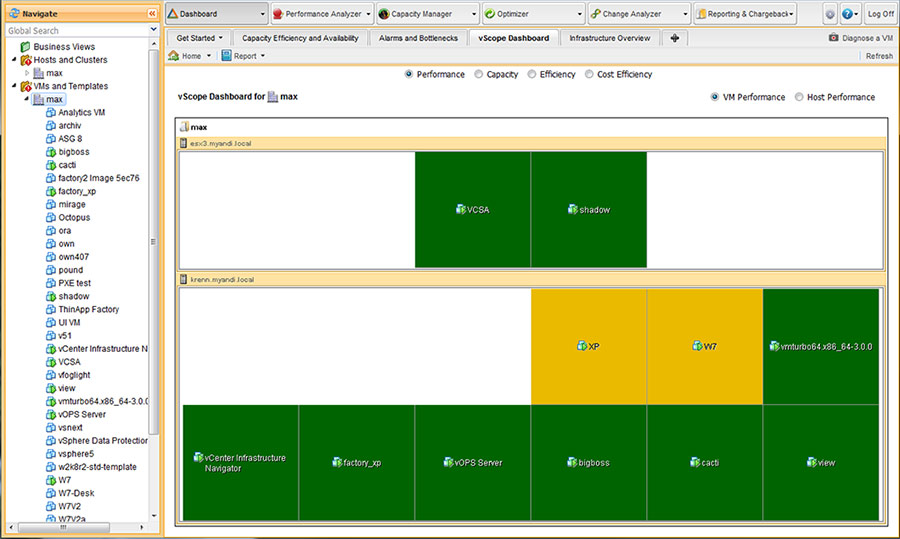Image resolution: width=900 pixels, height=539 pixels.
Task: Click the navigation tree horizontal scrollbar
Action: 63,526
